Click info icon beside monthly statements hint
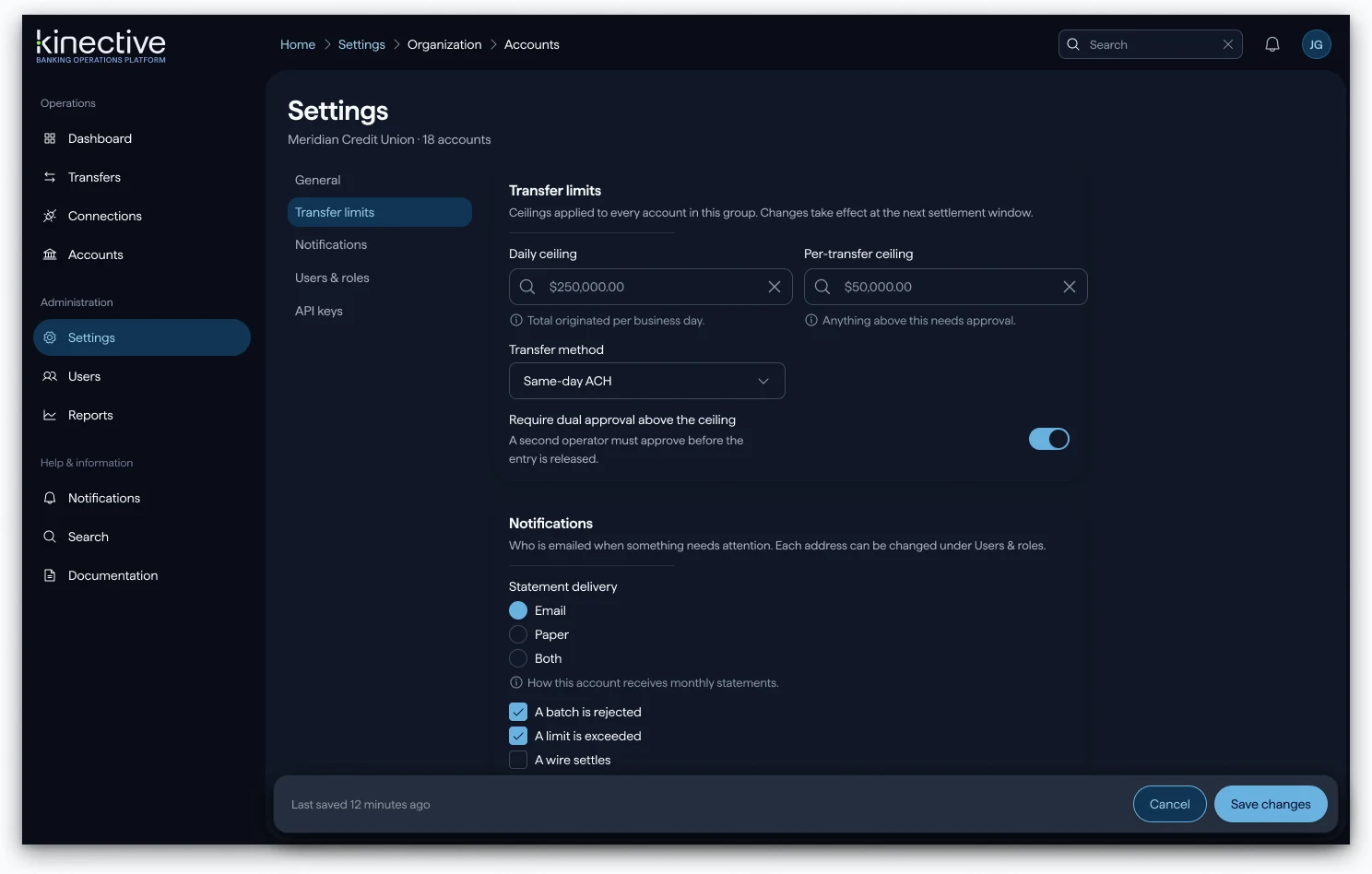1372x874 pixels. pos(516,683)
